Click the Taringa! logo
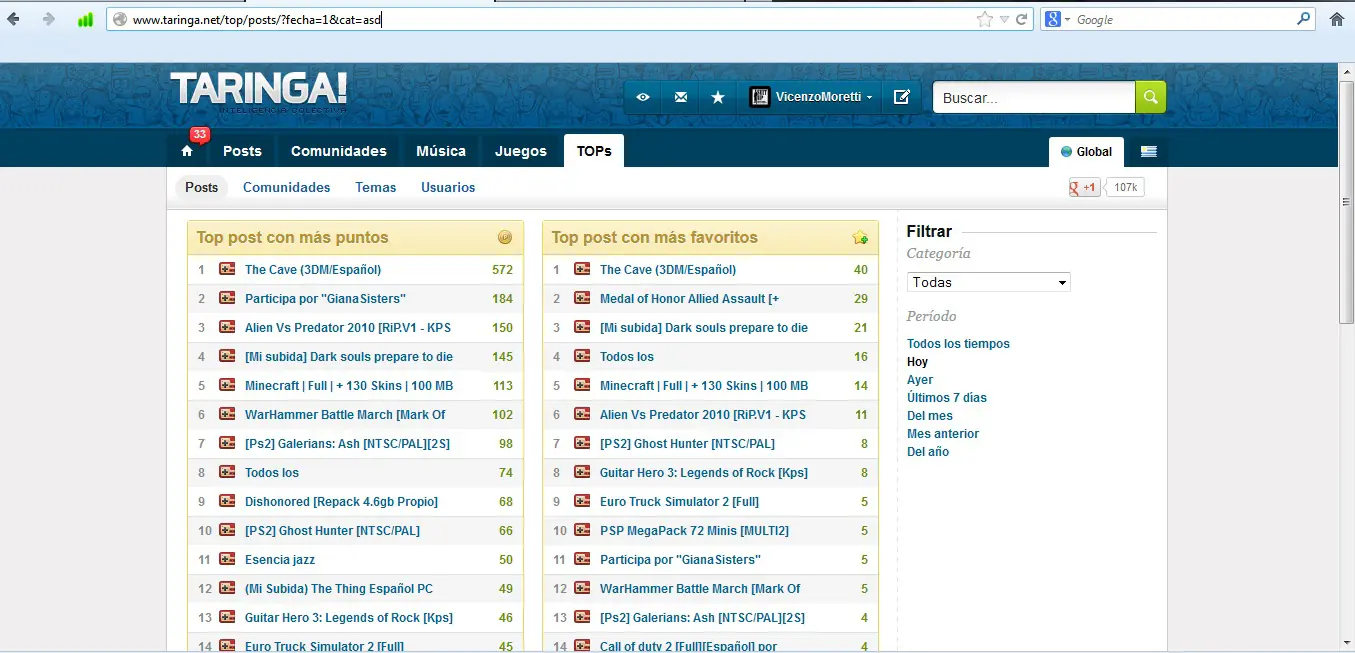The width and height of the screenshot is (1355, 653). click(x=259, y=90)
